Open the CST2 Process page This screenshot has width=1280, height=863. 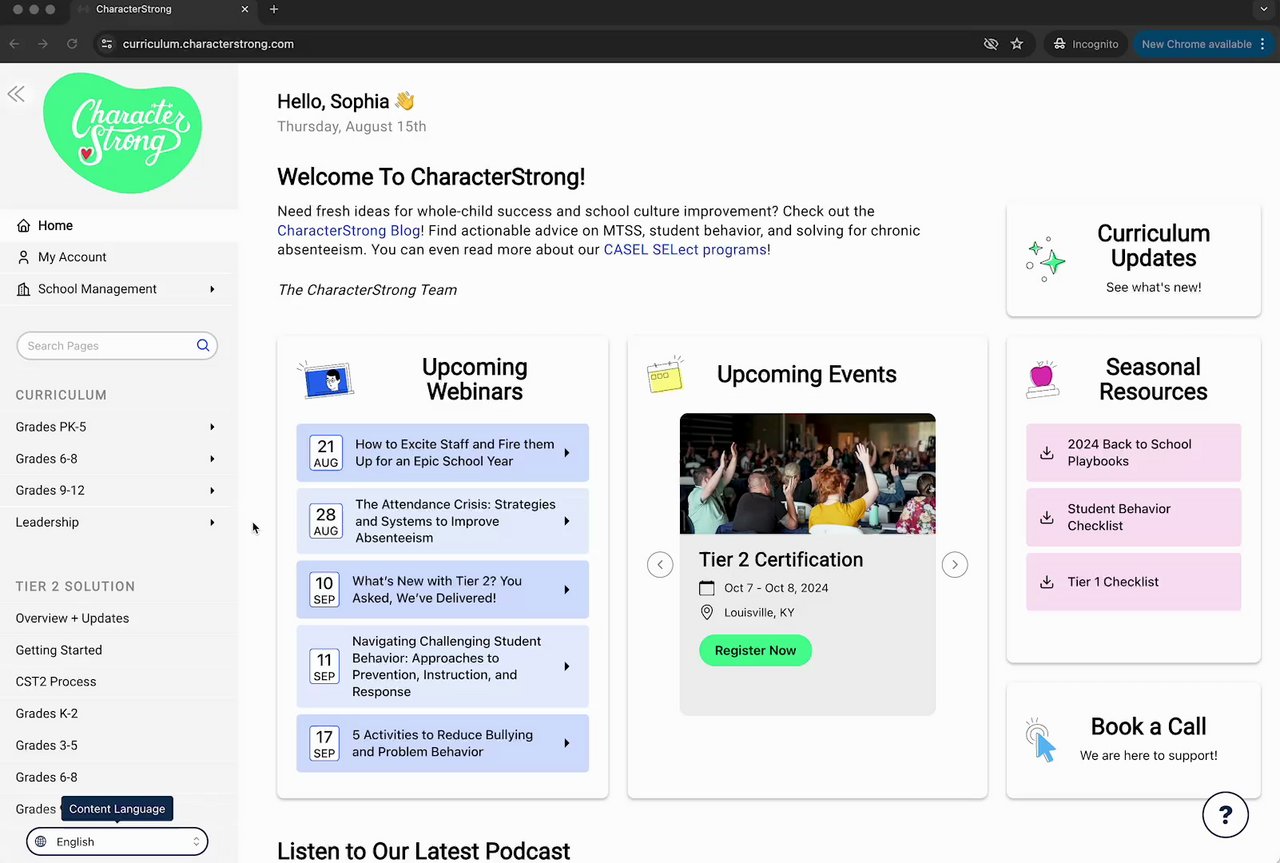pyautogui.click(x=56, y=682)
